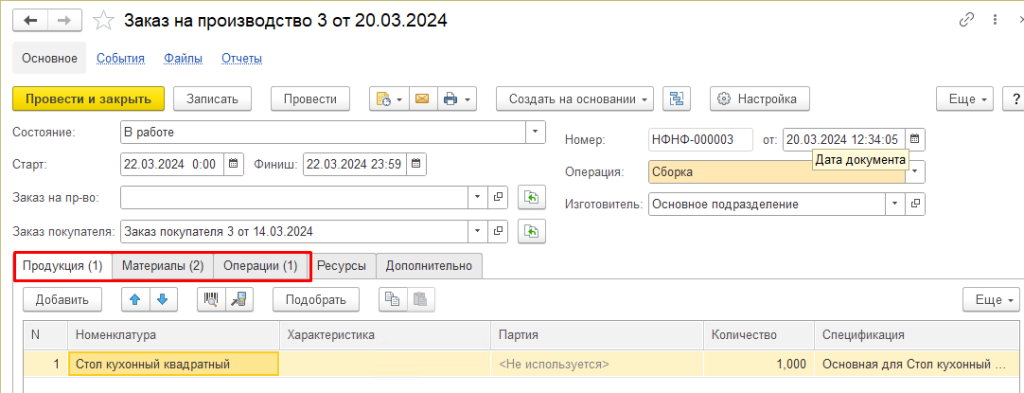Viewport: 1024px width, 393px height.
Task: Copy rows with the copy icon
Action: (x=392, y=300)
